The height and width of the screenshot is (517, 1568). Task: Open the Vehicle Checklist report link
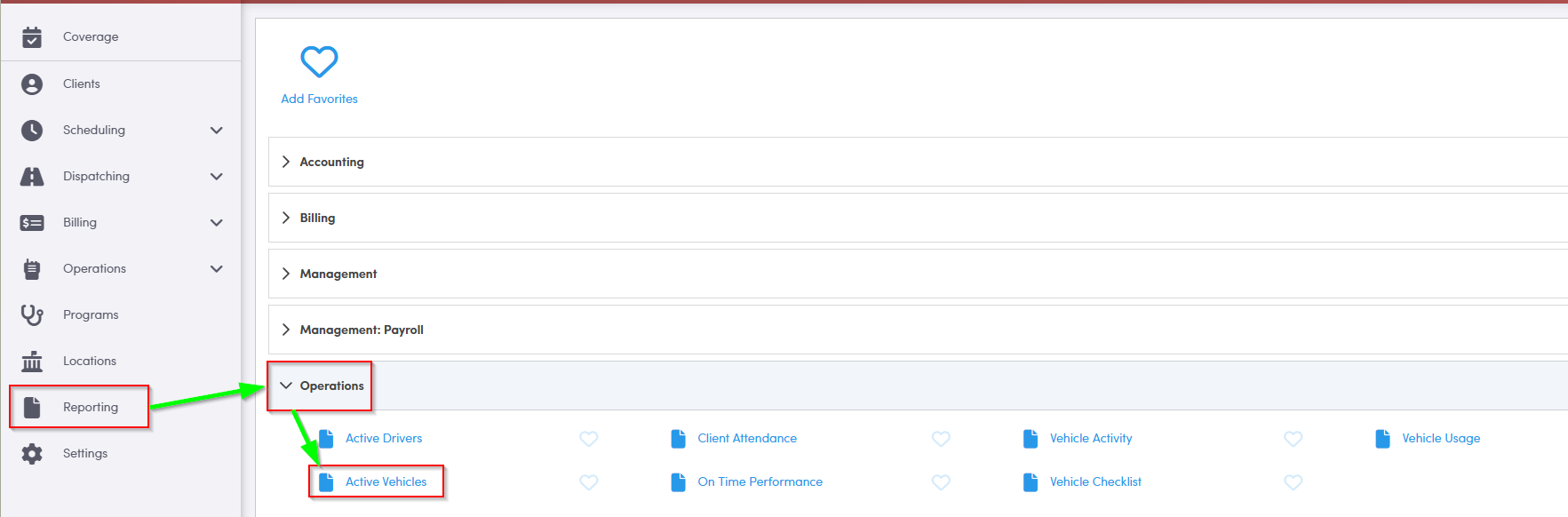[x=1094, y=482]
